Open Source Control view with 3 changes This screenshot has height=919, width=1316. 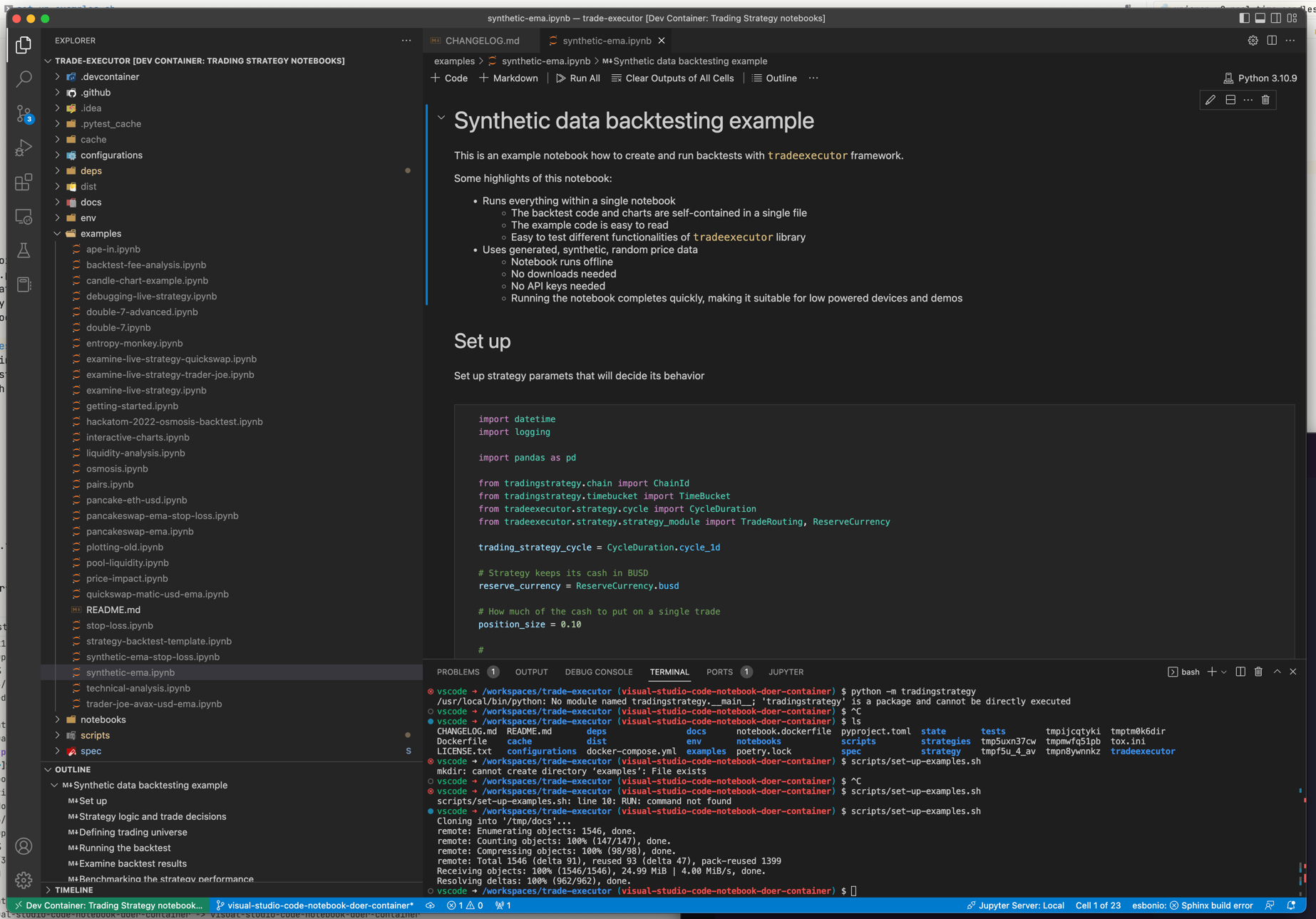[24, 113]
